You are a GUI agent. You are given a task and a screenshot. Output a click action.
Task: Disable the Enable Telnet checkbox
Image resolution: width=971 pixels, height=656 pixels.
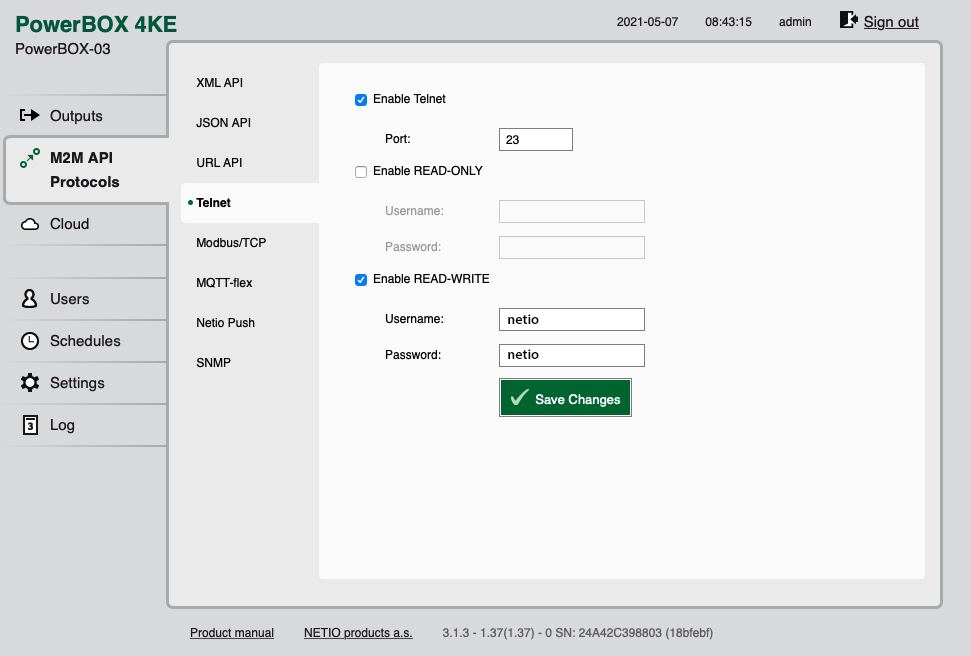[x=361, y=100]
